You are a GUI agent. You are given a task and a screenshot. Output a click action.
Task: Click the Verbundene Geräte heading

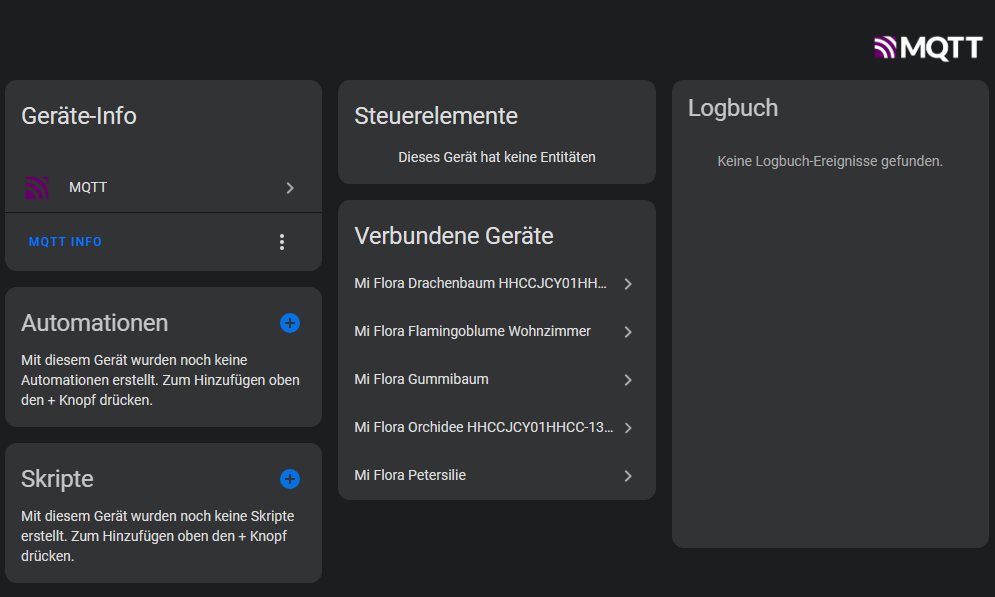454,236
